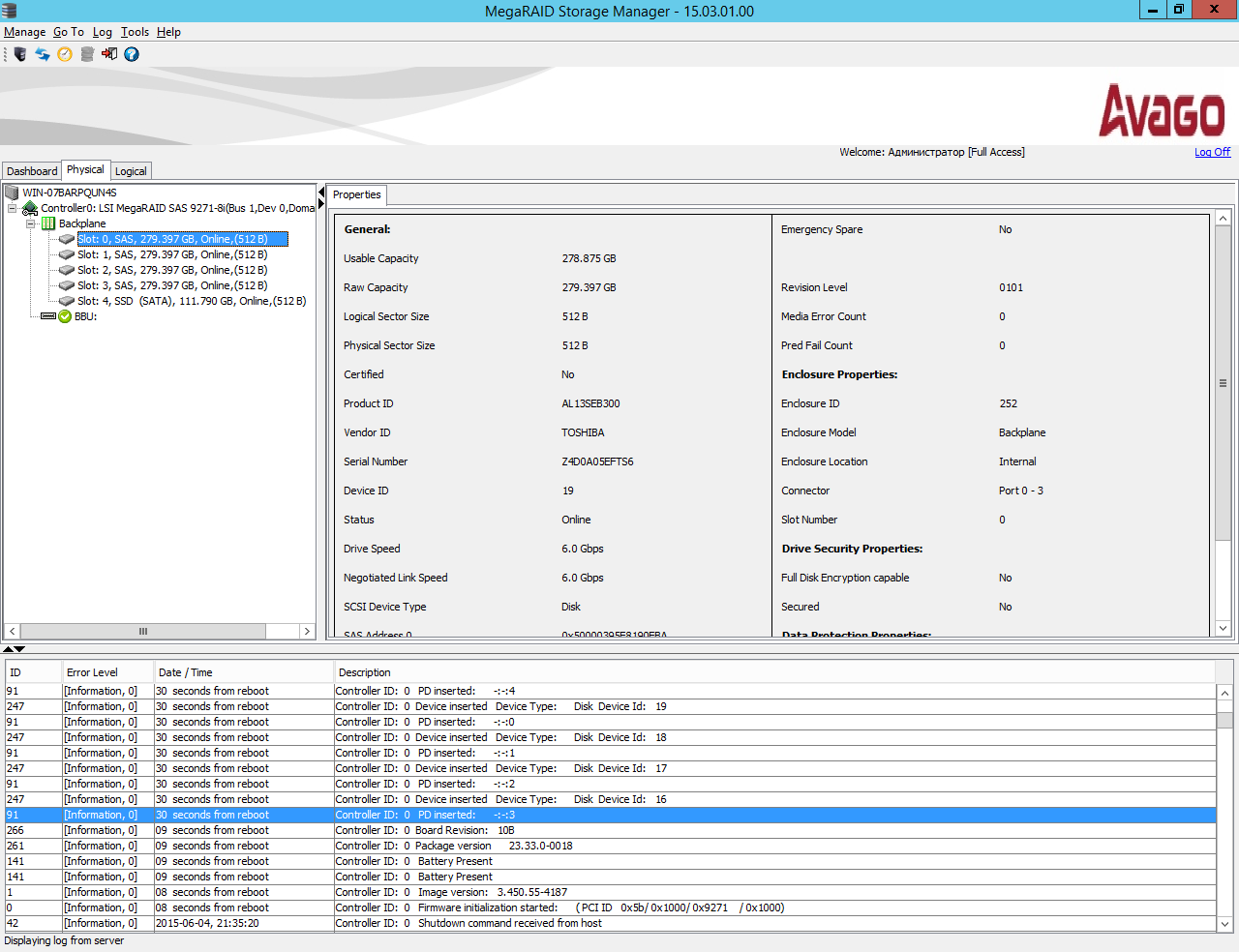The height and width of the screenshot is (952, 1239).
Task: Sort log by Description column header
Action: (x=774, y=672)
